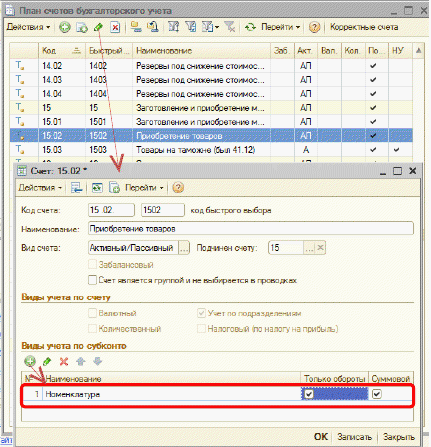
Task: Click the OK button
Action: pyautogui.click(x=321, y=437)
